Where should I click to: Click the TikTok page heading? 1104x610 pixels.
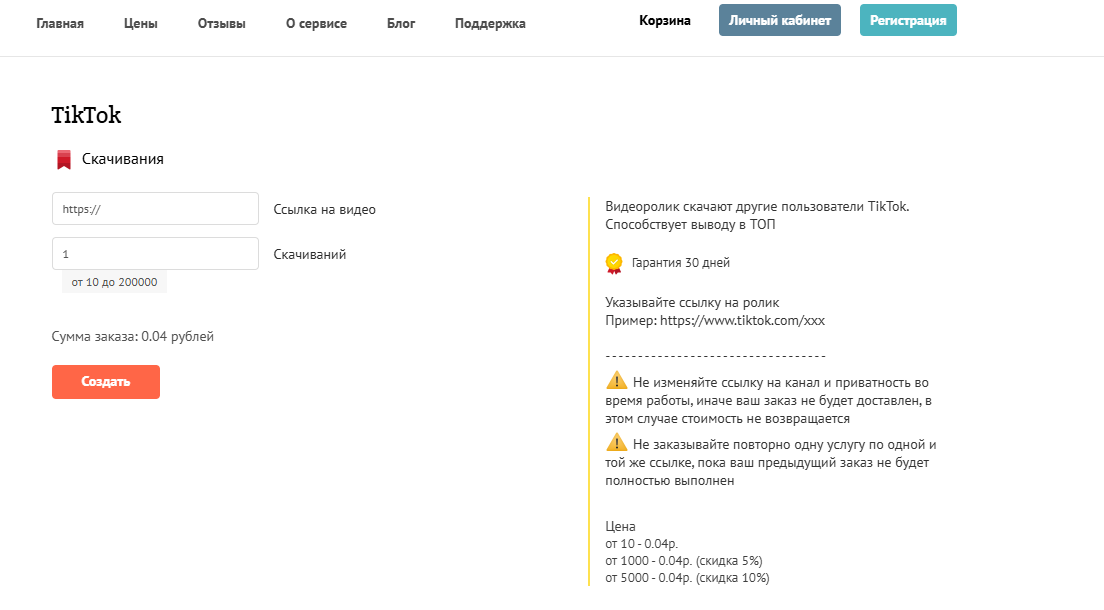tap(86, 115)
